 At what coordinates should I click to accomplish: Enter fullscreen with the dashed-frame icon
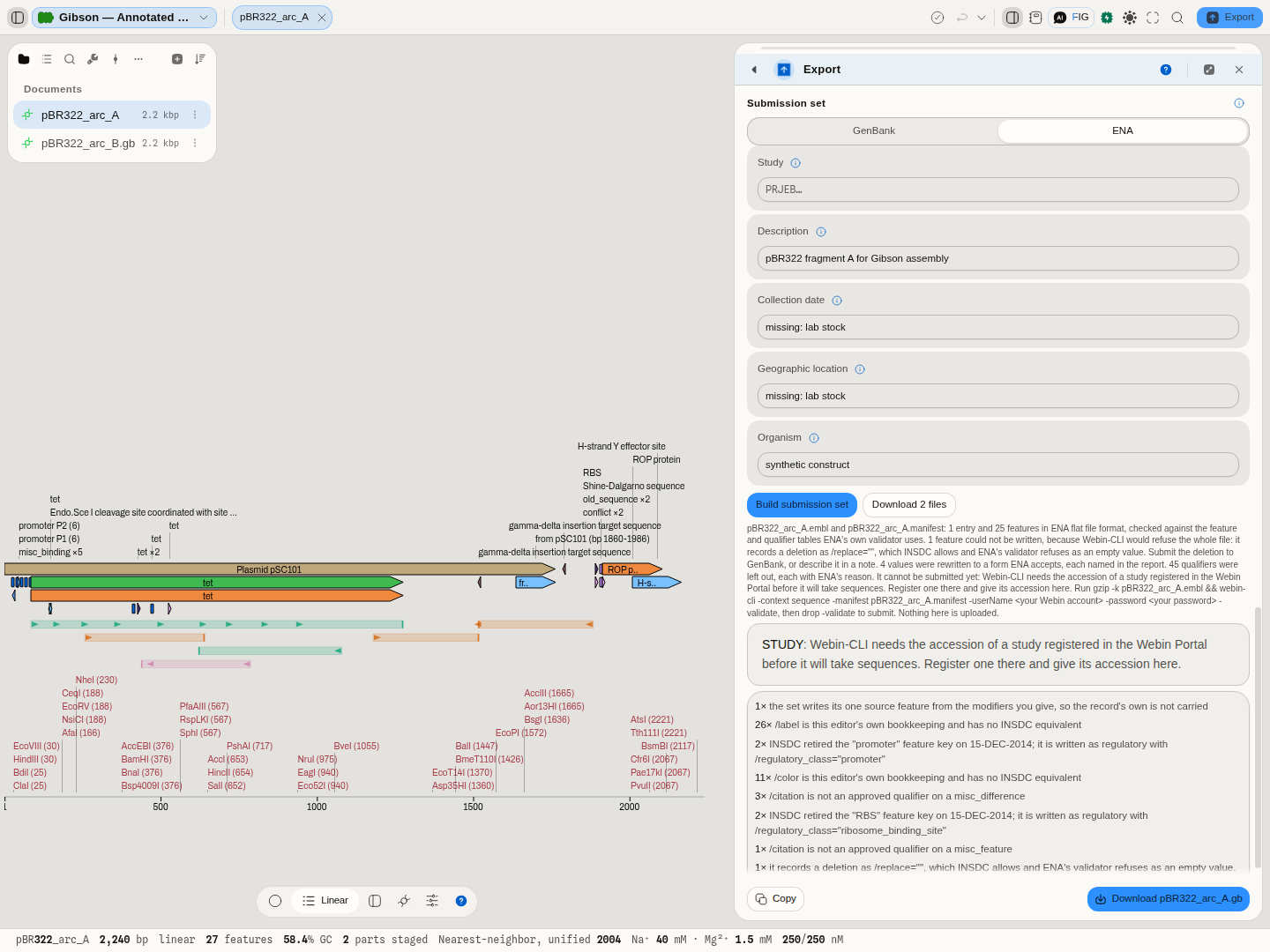[x=1153, y=18]
